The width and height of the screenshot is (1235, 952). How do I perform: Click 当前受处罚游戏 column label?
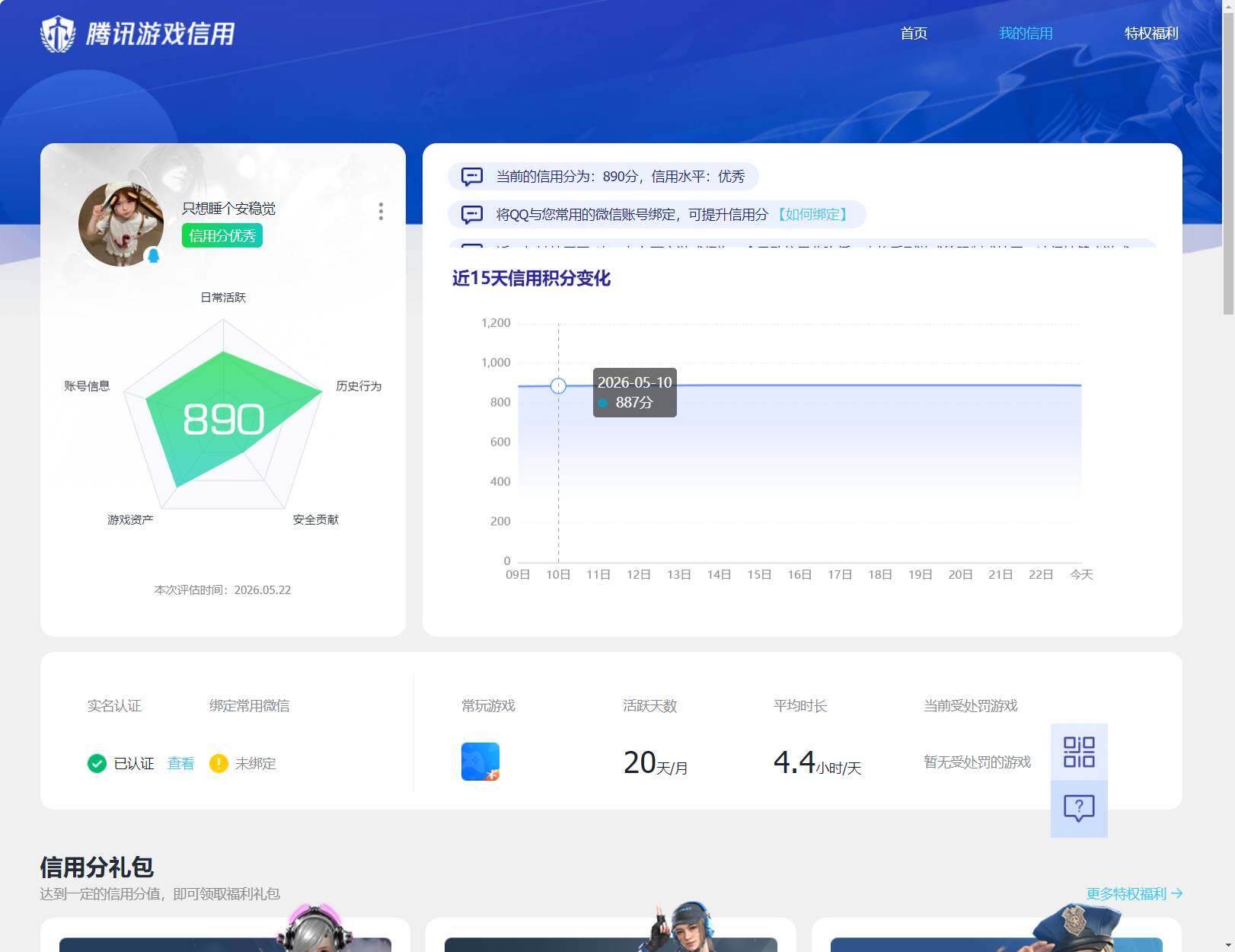coord(971,706)
